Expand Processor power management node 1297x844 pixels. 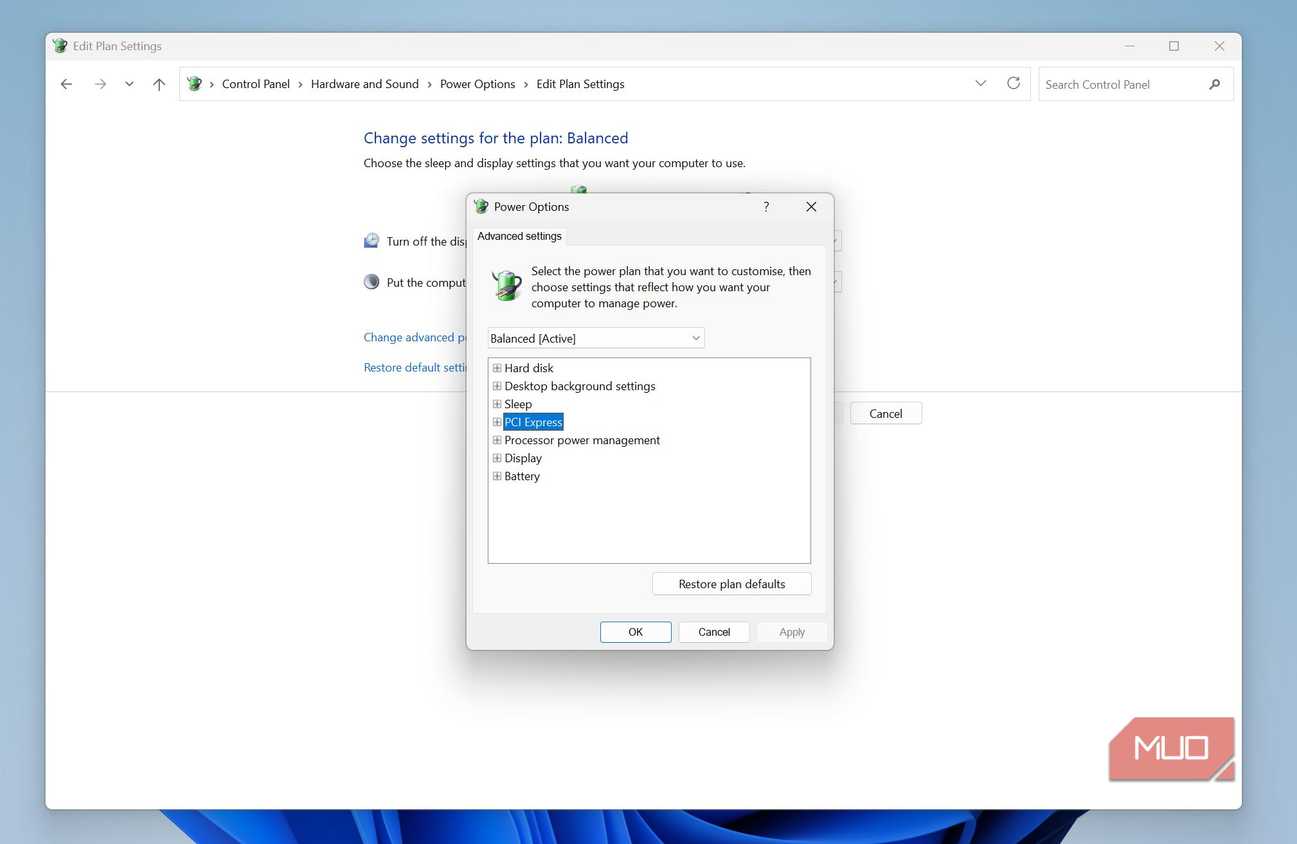[497, 440]
